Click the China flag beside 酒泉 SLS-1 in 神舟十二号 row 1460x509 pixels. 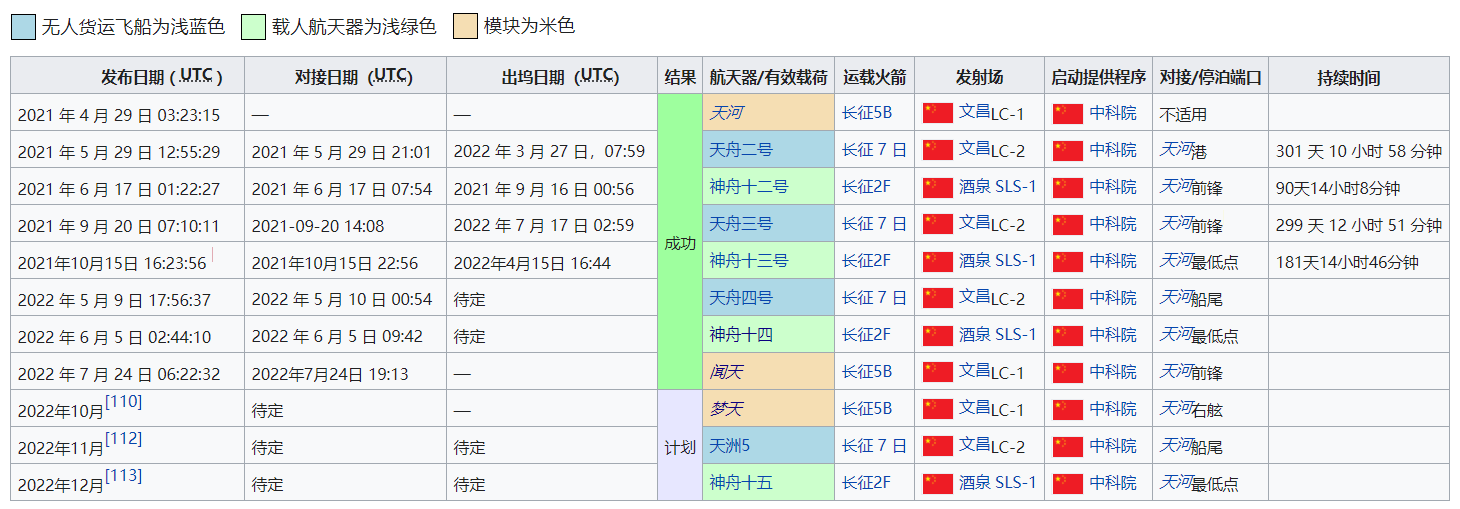click(x=937, y=187)
